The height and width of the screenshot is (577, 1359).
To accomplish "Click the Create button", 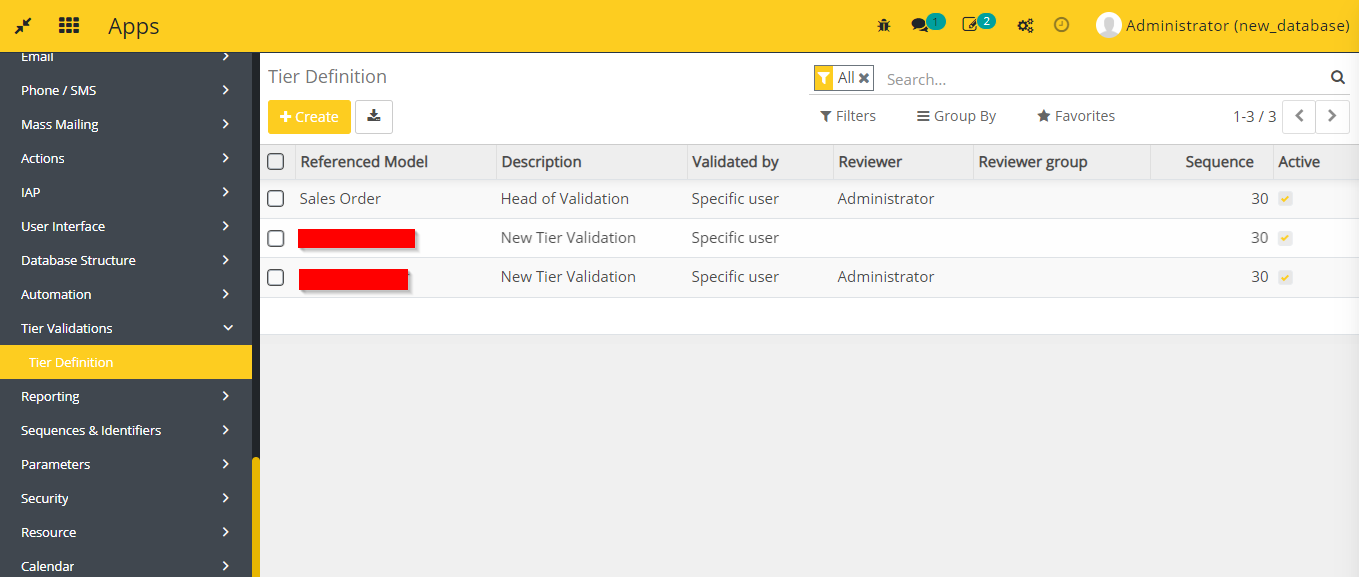I will [x=309, y=116].
